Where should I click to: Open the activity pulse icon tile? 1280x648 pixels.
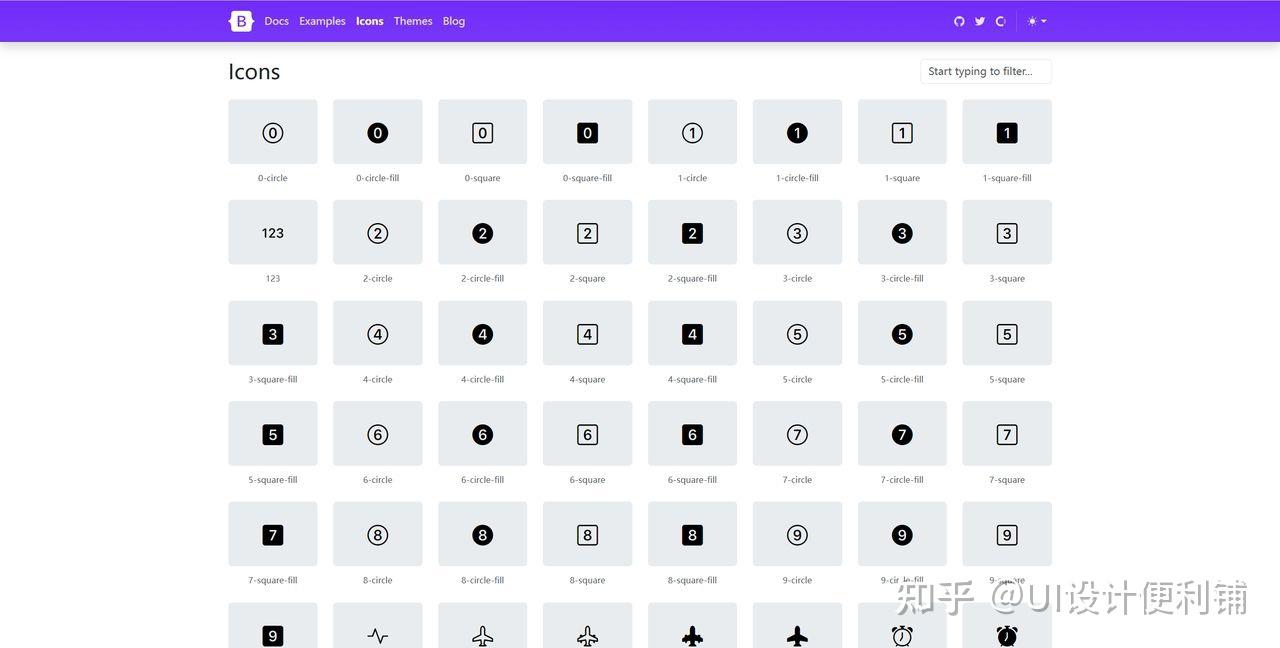point(378,626)
